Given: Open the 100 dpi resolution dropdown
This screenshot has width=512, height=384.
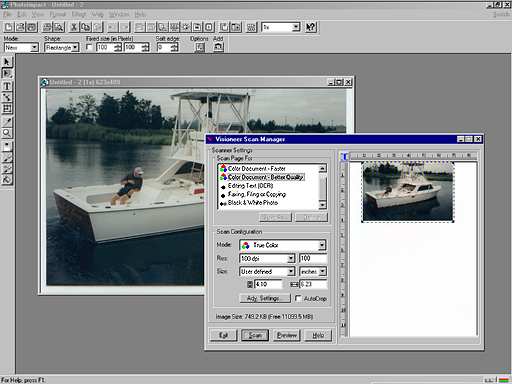Looking at the screenshot, I should pos(291,258).
